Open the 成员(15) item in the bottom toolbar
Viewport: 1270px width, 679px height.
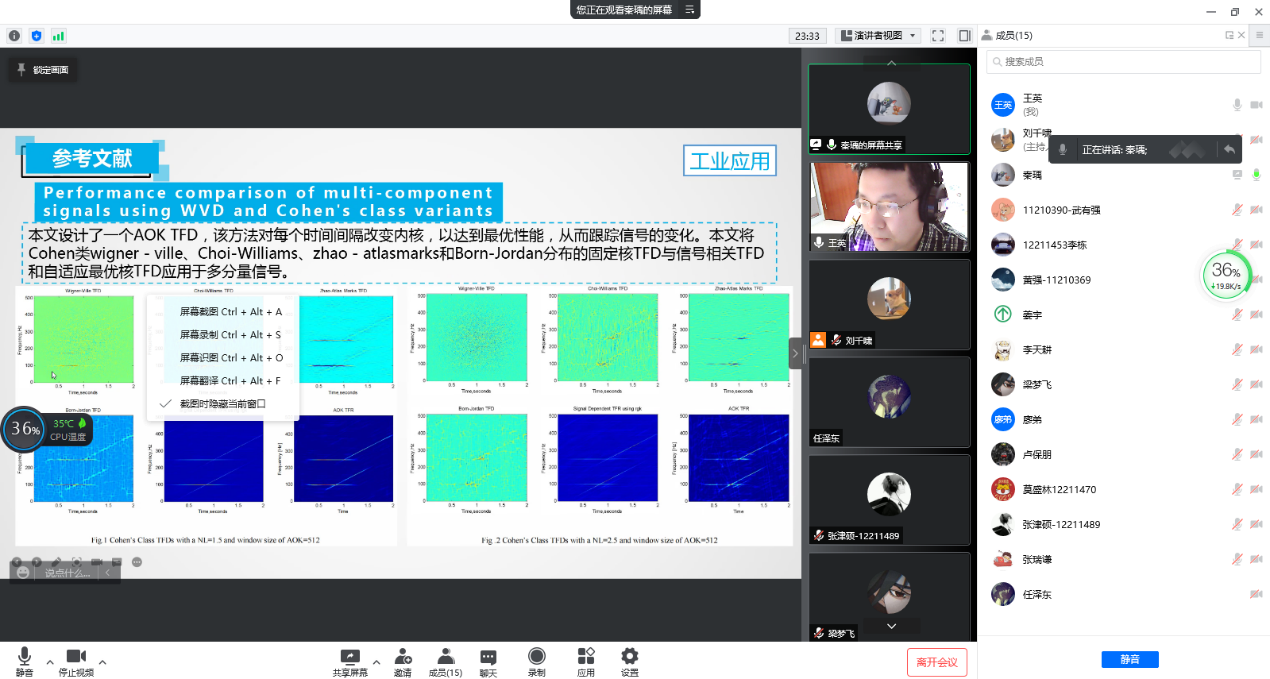tap(445, 660)
